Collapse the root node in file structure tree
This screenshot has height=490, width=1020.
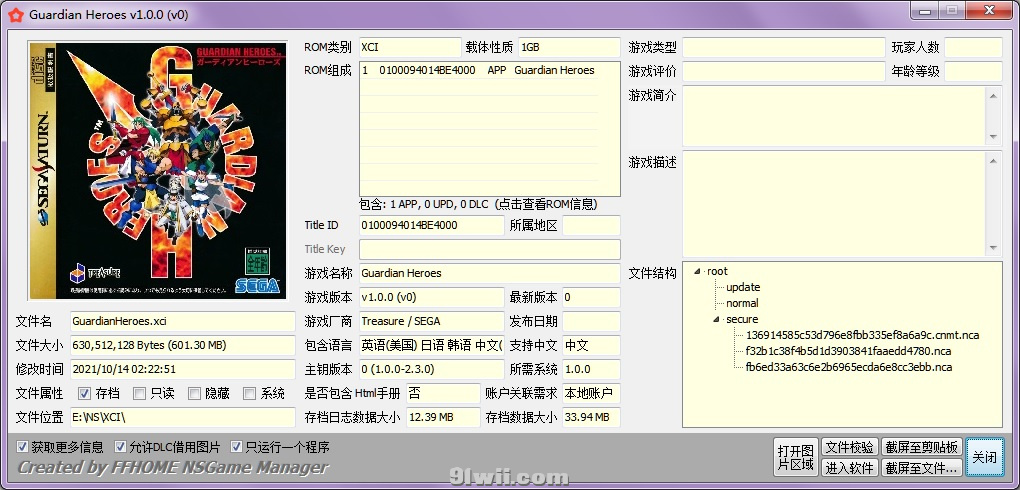(x=697, y=271)
